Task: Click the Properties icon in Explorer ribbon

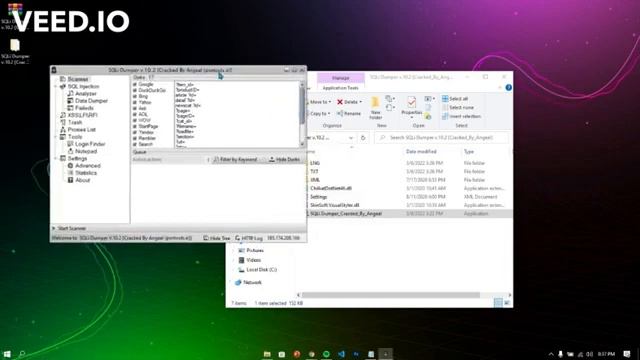Action: 411,102
